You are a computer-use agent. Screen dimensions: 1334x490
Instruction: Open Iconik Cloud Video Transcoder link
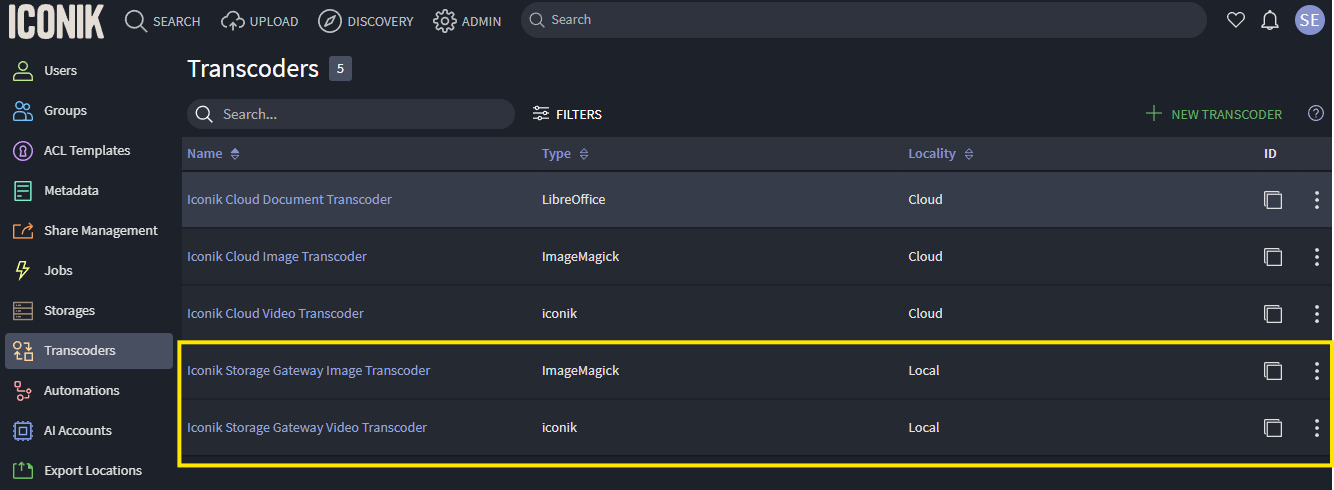(x=275, y=313)
